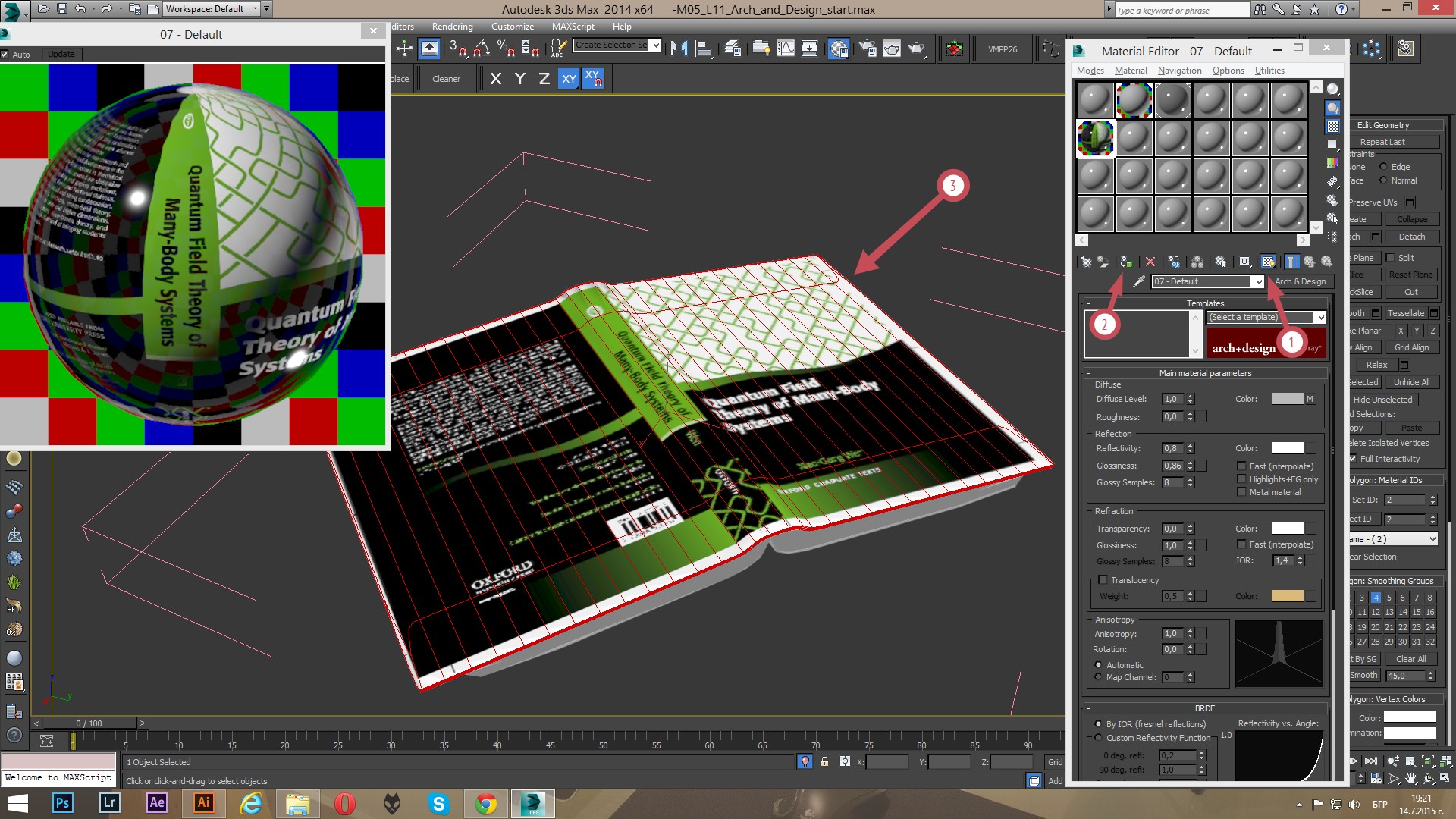
Task: Toggle Angle Snap icon
Action: pos(482,49)
